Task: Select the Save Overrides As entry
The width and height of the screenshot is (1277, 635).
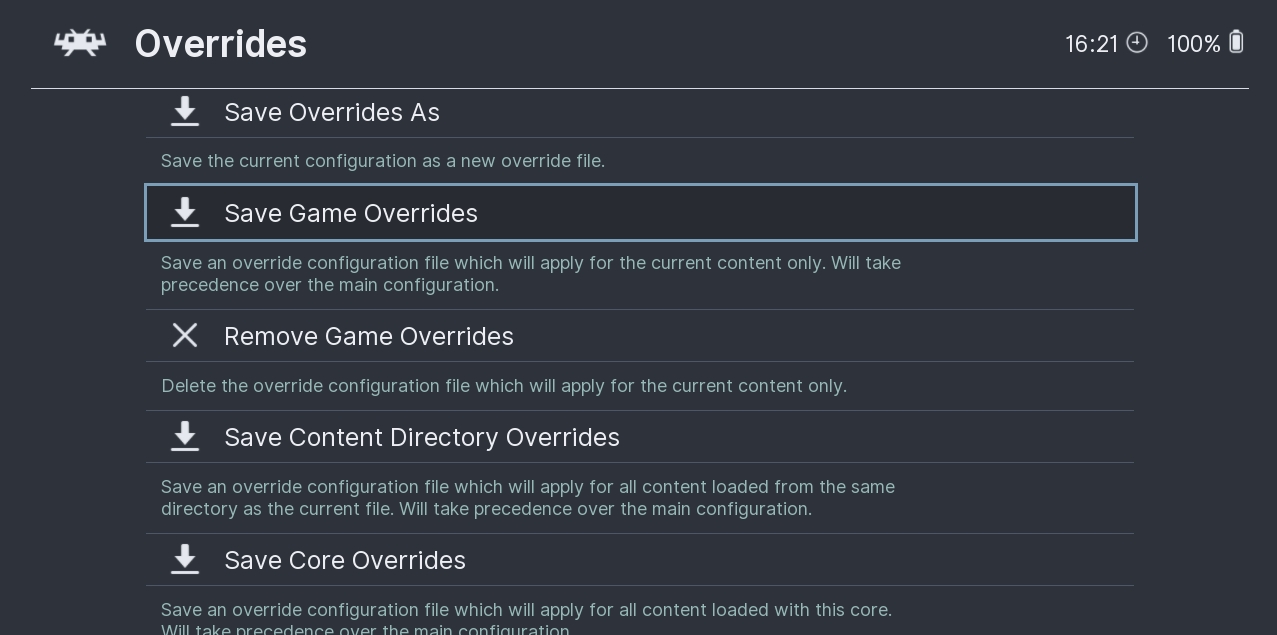Action: [x=332, y=112]
